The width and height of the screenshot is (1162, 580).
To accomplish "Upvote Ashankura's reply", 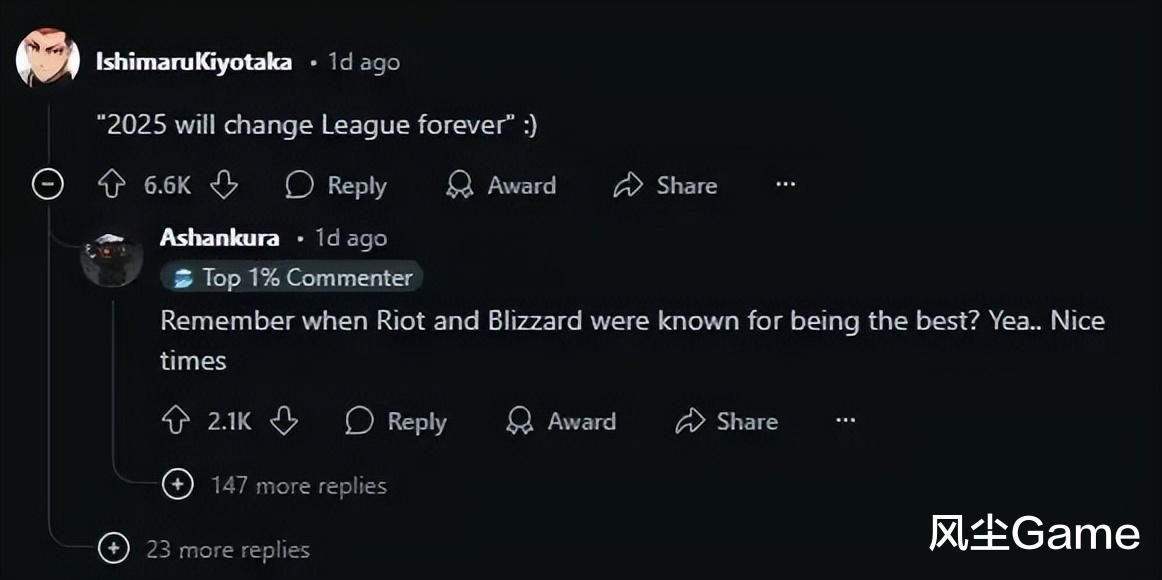I will coord(175,421).
